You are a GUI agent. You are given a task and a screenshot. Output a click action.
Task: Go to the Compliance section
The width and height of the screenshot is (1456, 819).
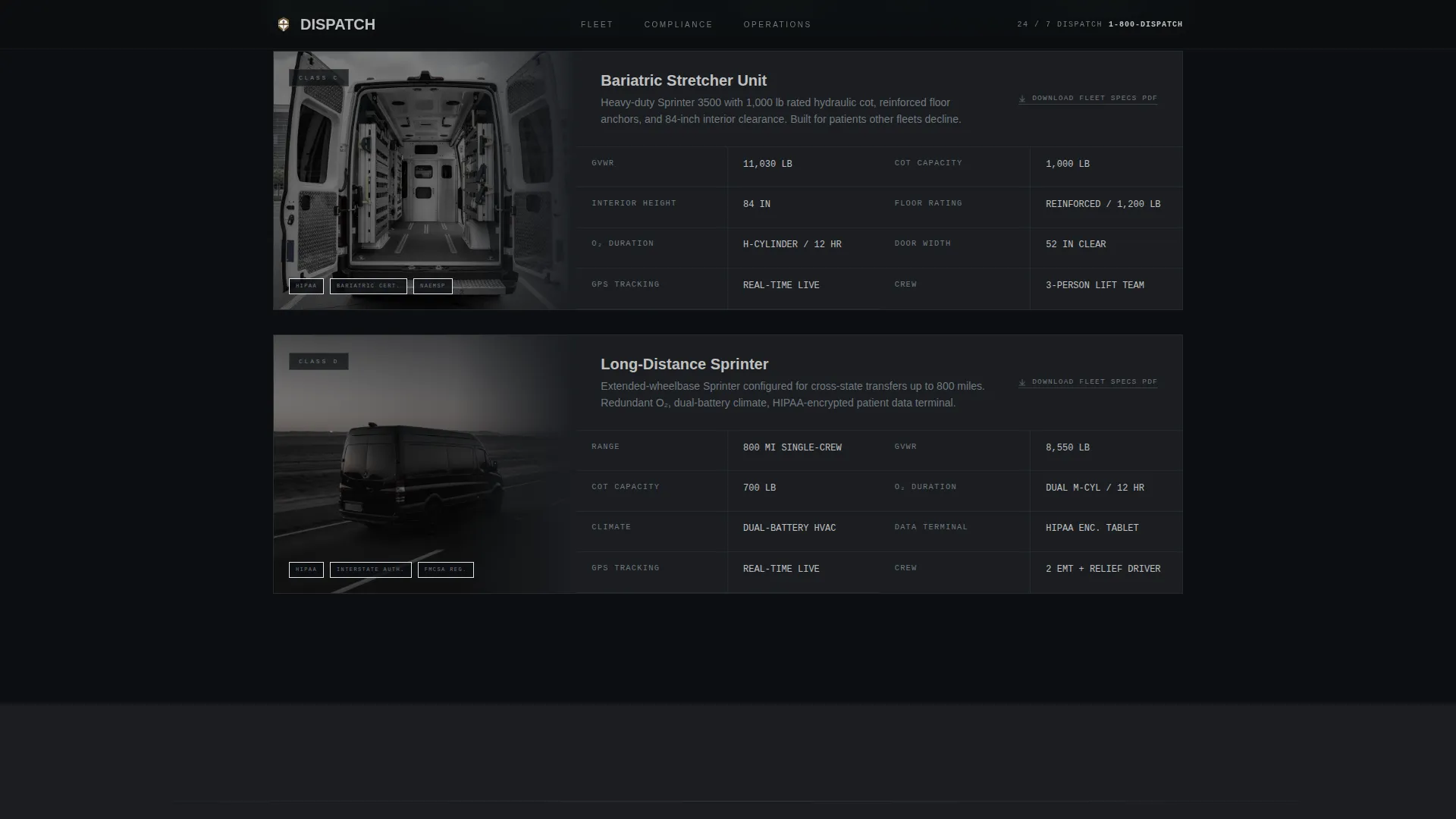[x=678, y=24]
